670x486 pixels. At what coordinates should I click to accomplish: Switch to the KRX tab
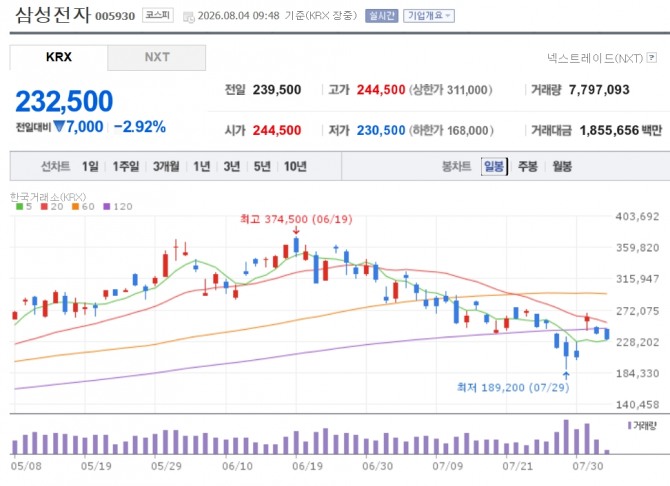(x=59, y=57)
